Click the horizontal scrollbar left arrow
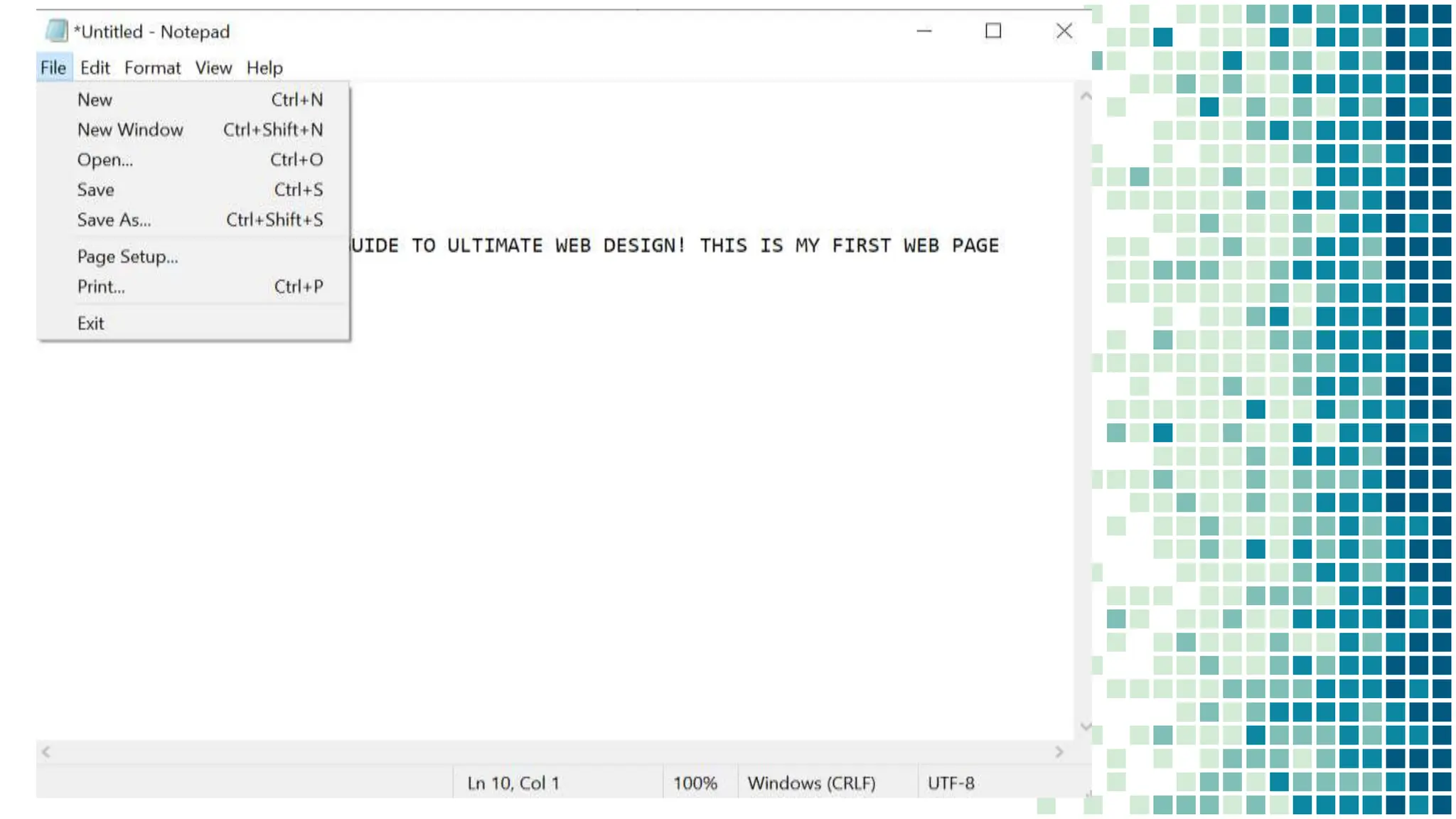1456x819 pixels. click(46, 752)
